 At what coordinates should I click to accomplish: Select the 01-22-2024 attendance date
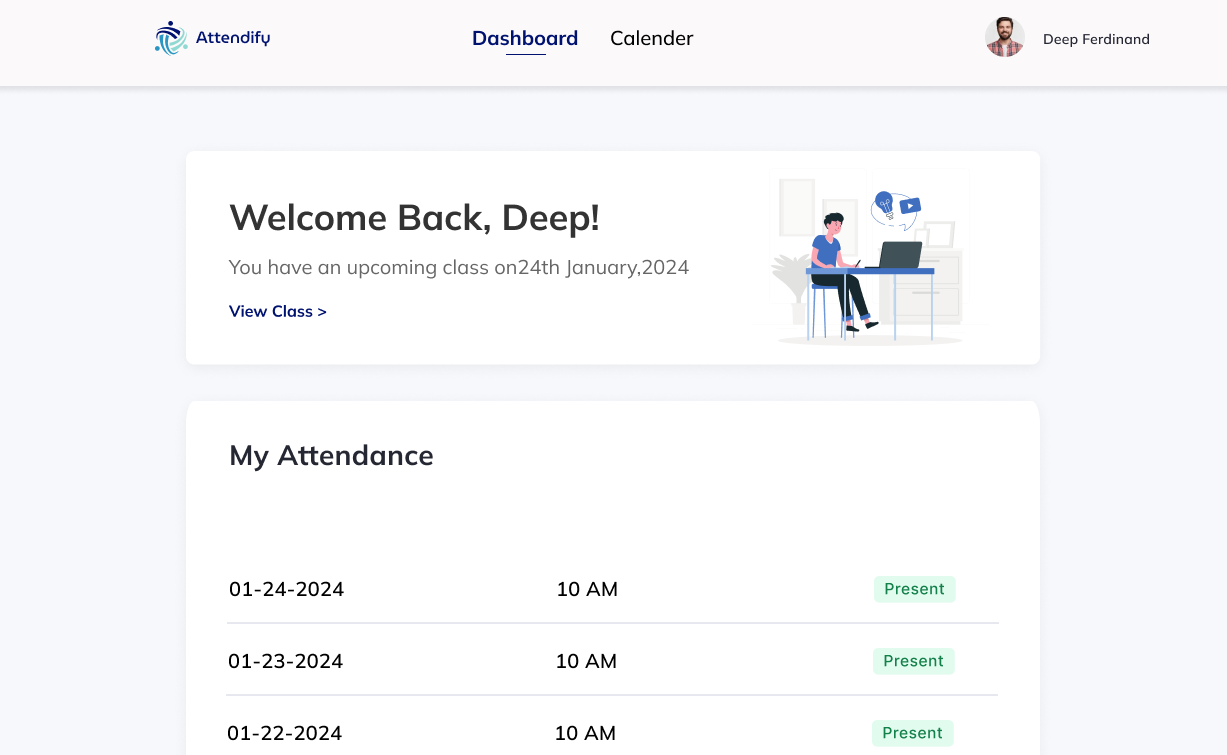[284, 733]
